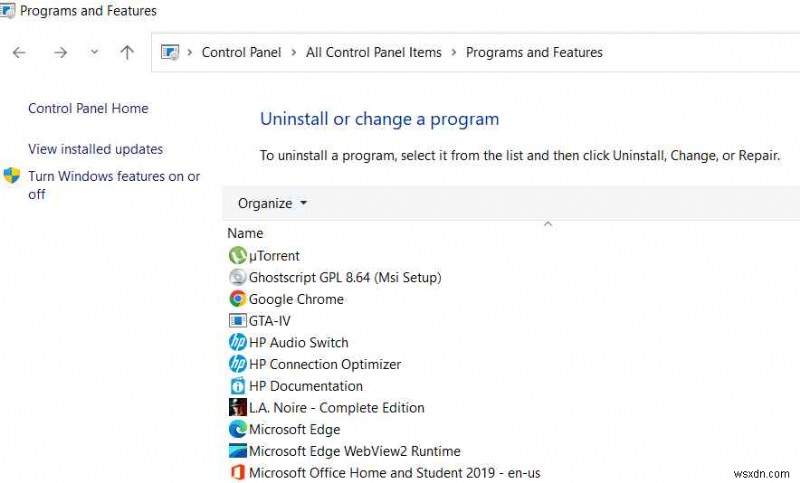This screenshot has width=800, height=483.
Task: Click the L.A. Noire game icon
Action: (238, 407)
